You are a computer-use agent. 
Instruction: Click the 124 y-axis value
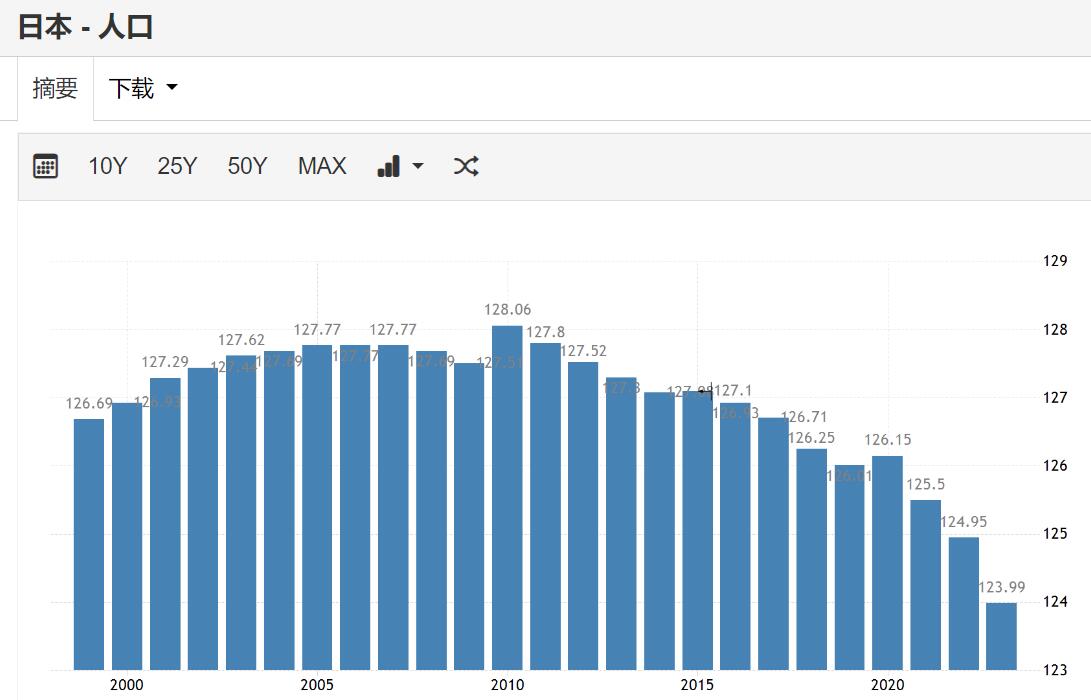tap(1055, 602)
